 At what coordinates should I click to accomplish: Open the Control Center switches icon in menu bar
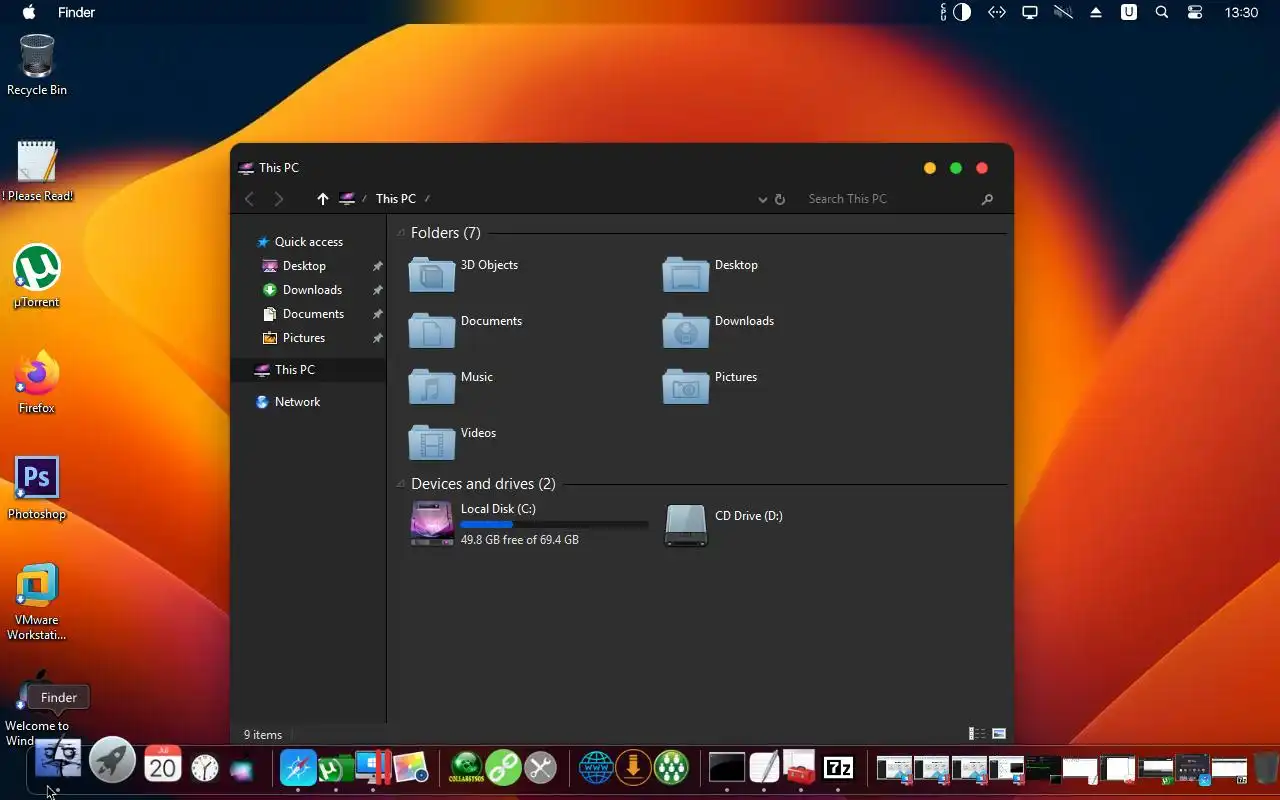click(1195, 13)
